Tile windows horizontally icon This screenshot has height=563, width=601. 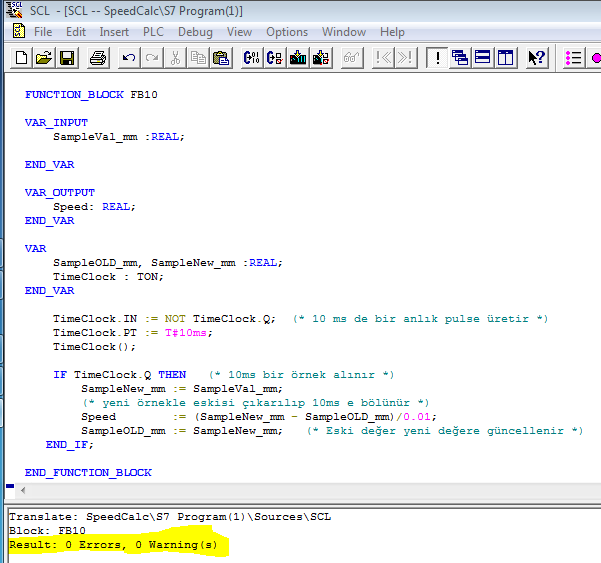(483, 58)
